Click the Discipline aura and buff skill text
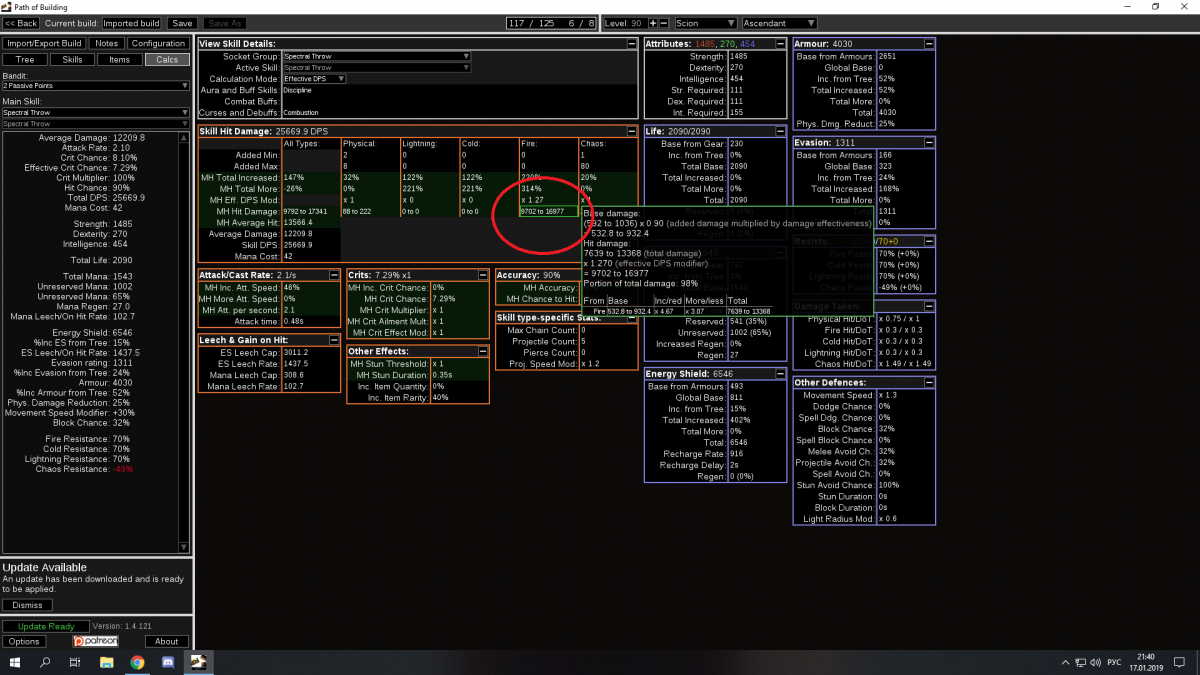 click(x=297, y=90)
